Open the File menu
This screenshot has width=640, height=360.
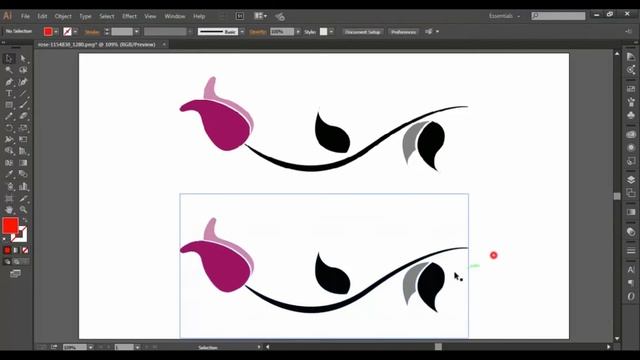tap(25, 16)
